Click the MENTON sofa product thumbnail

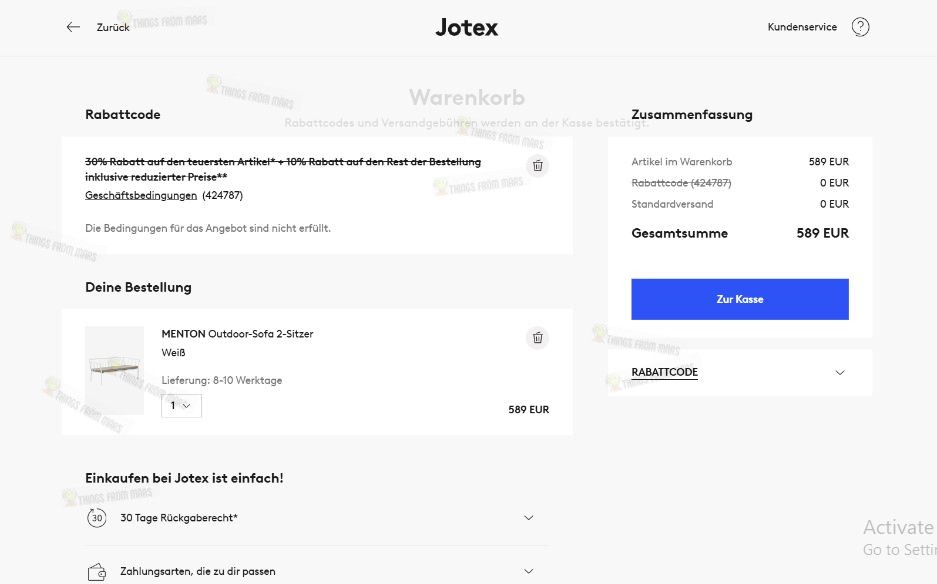click(x=114, y=370)
